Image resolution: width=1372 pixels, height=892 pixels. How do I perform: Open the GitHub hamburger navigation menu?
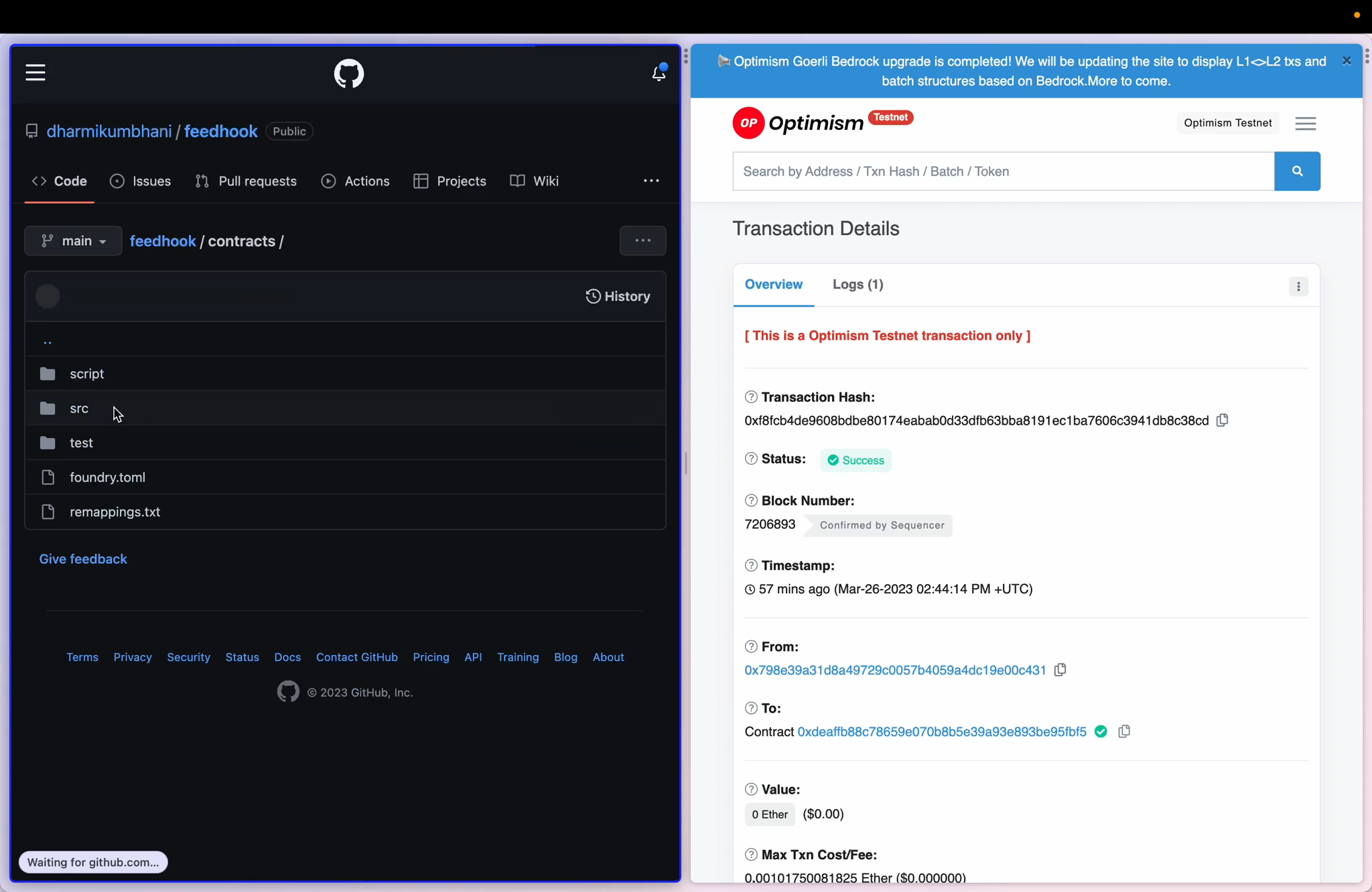pos(36,72)
